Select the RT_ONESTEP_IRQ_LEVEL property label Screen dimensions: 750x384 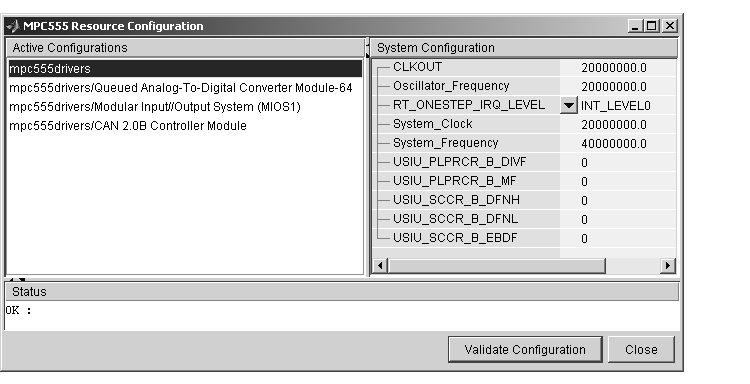point(469,105)
